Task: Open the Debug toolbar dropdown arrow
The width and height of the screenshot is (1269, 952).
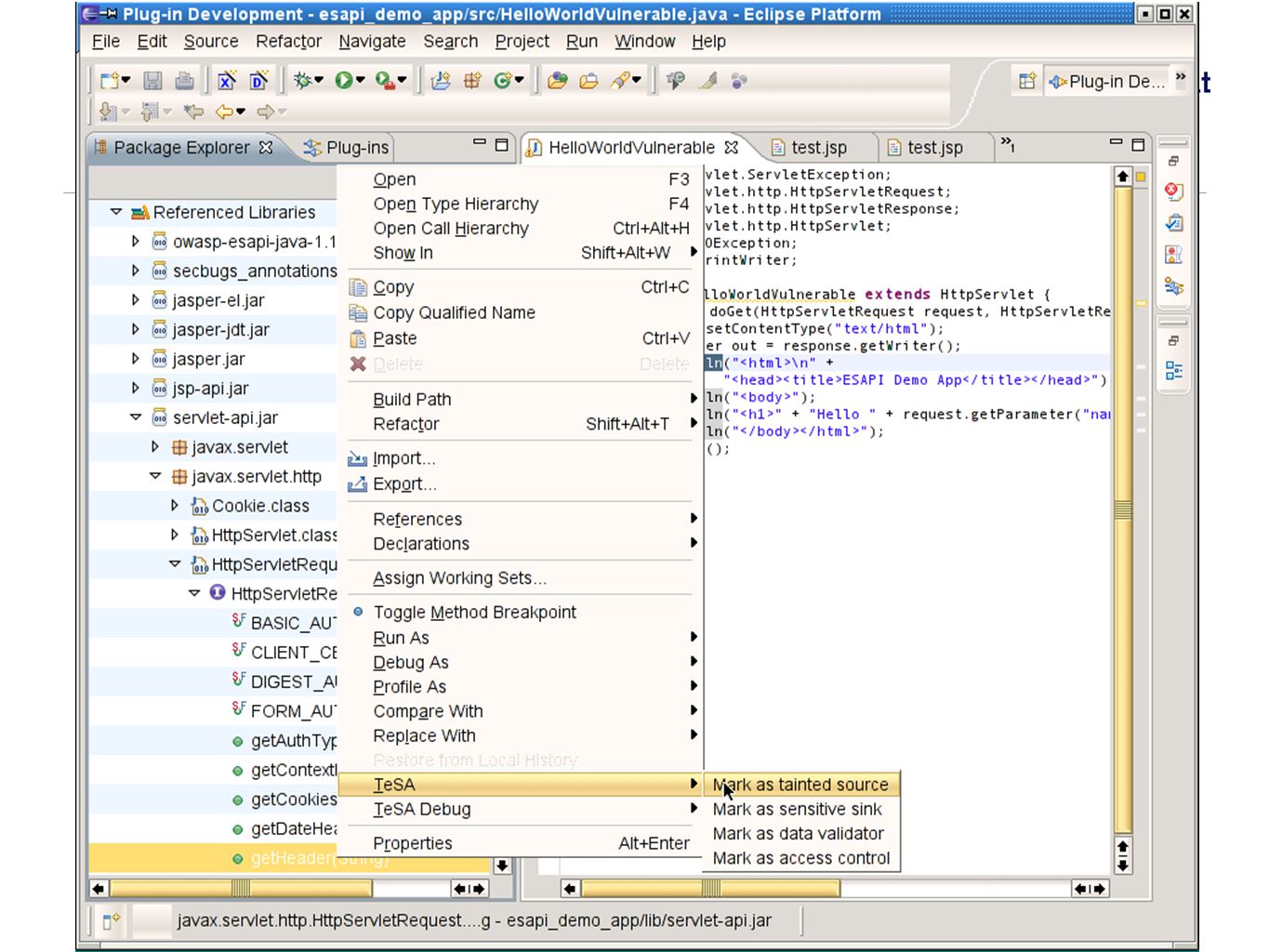Action: click(x=319, y=81)
